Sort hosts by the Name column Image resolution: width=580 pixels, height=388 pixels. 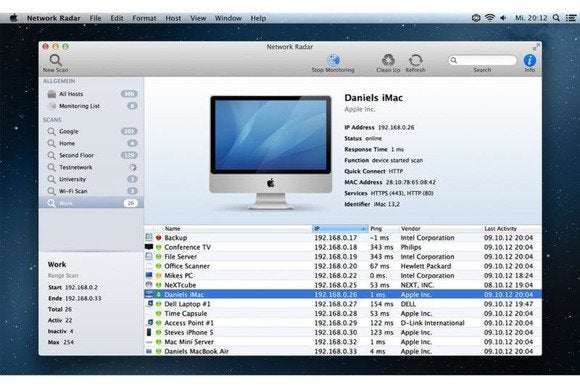(x=237, y=229)
